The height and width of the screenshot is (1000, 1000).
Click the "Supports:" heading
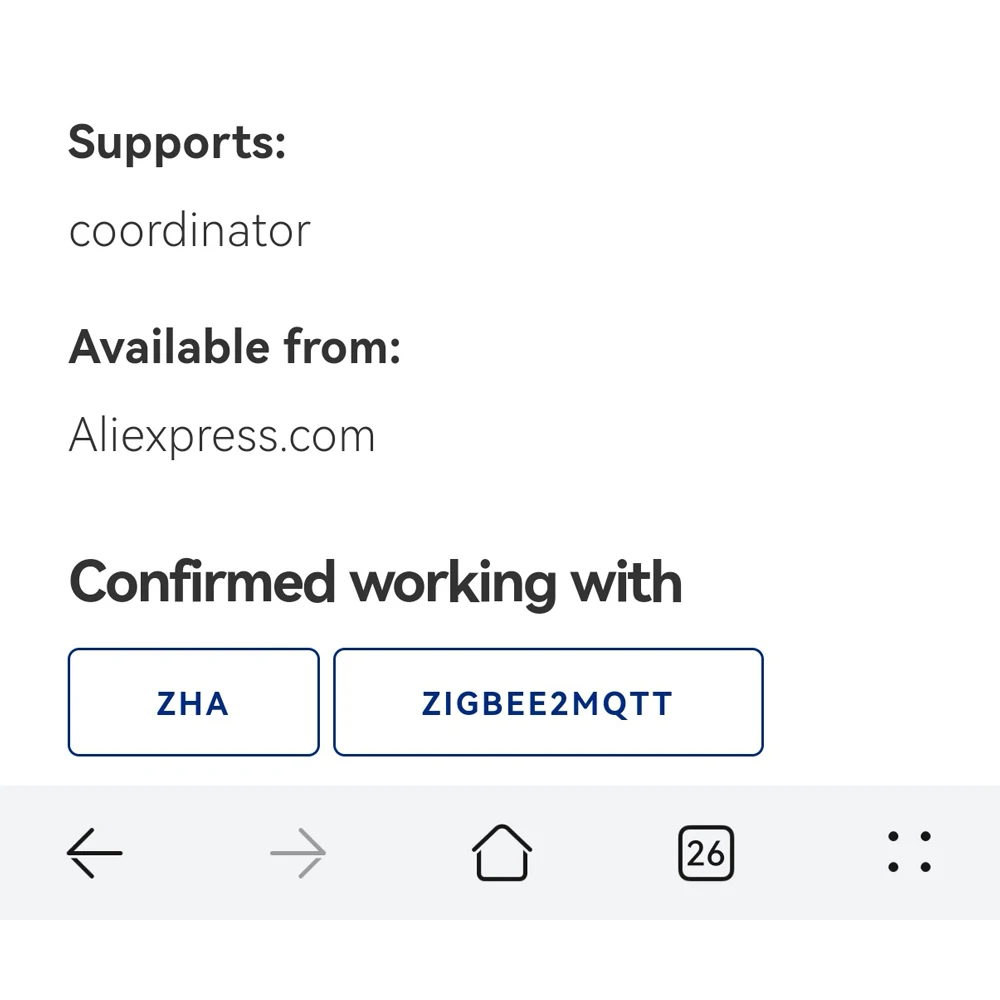point(177,142)
